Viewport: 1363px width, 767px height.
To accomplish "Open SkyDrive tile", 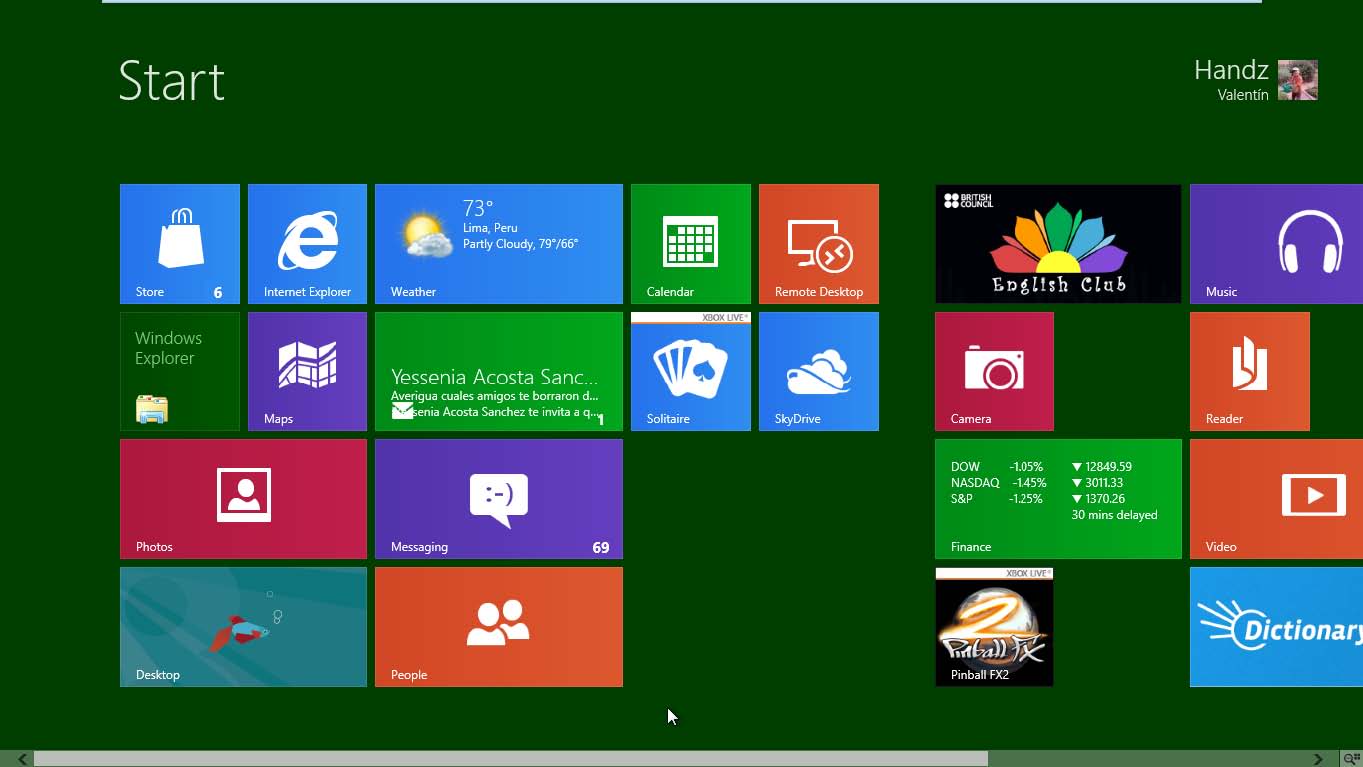I will pos(818,371).
